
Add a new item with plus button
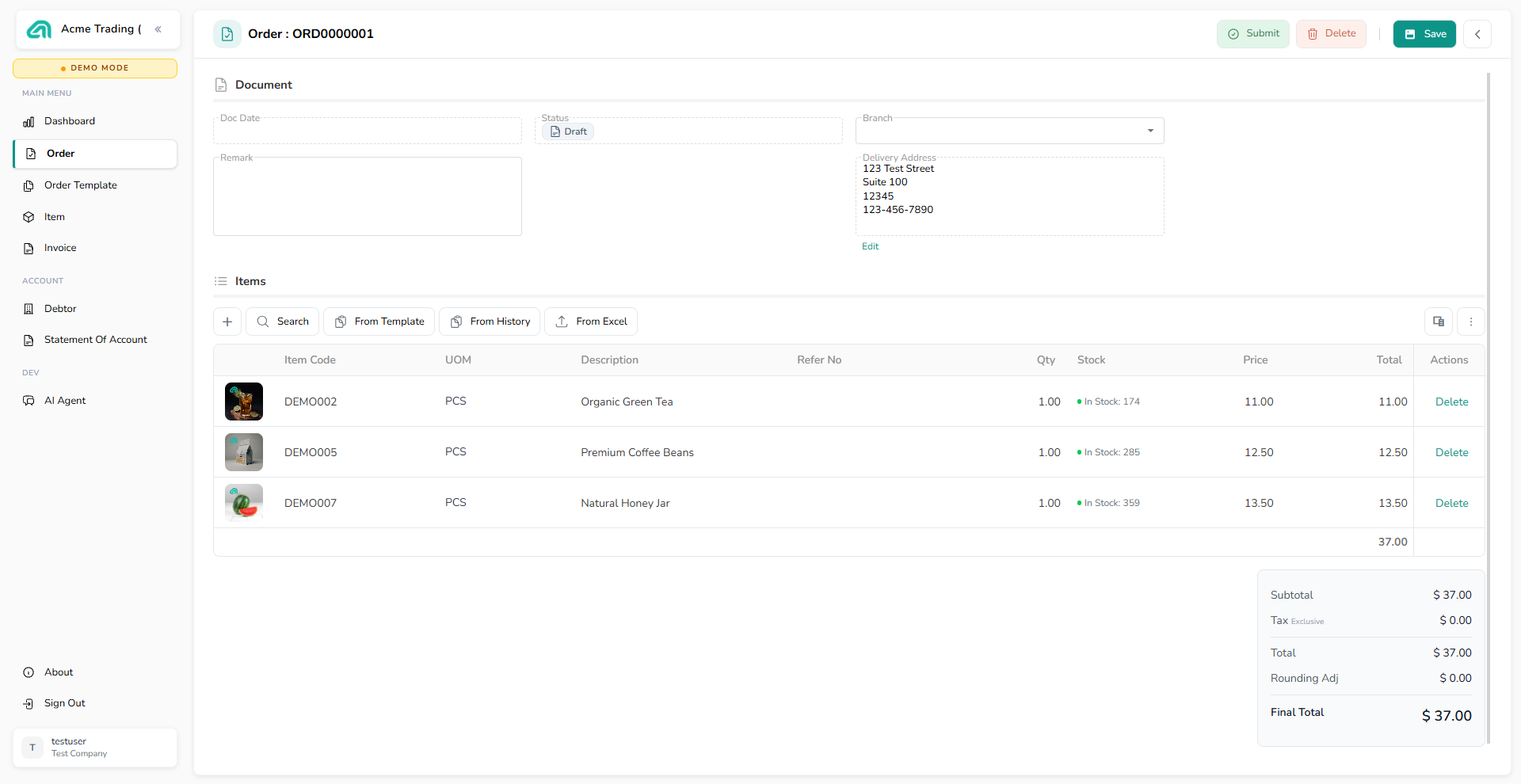click(x=227, y=322)
